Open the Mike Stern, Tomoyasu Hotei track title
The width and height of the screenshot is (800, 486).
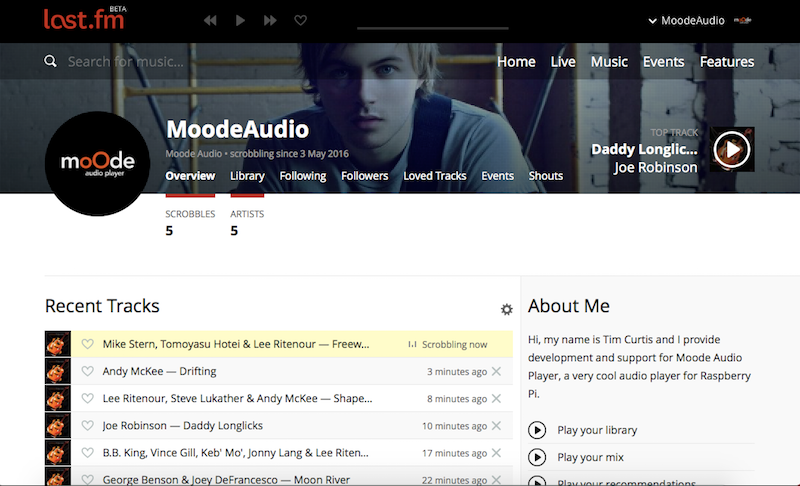(236, 344)
